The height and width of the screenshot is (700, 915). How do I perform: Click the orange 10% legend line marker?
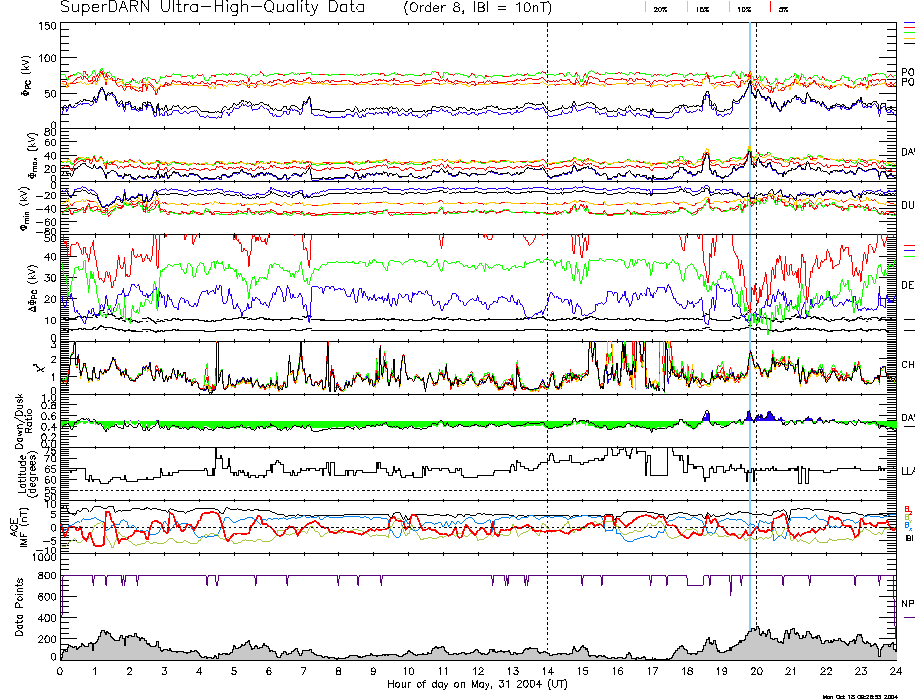(x=729, y=7)
